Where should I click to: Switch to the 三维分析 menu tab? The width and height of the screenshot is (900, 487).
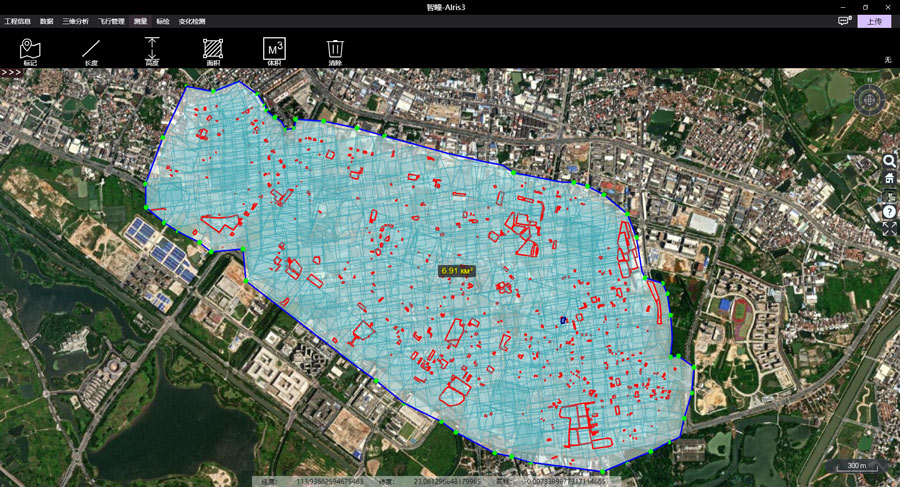point(75,21)
